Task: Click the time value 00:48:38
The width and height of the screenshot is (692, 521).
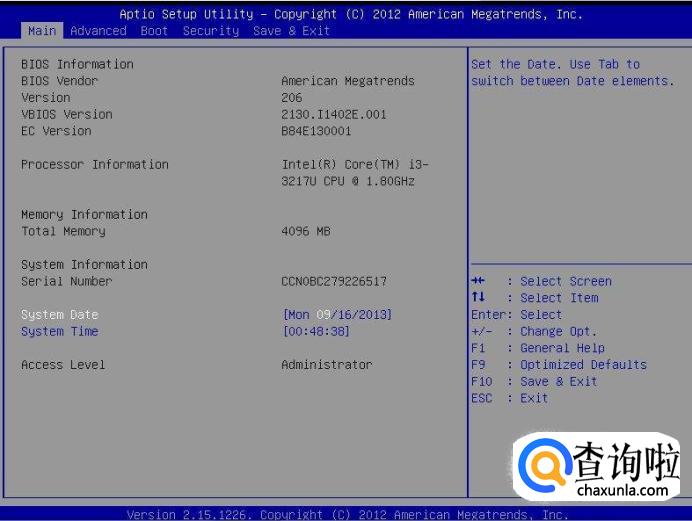Action: point(316,331)
